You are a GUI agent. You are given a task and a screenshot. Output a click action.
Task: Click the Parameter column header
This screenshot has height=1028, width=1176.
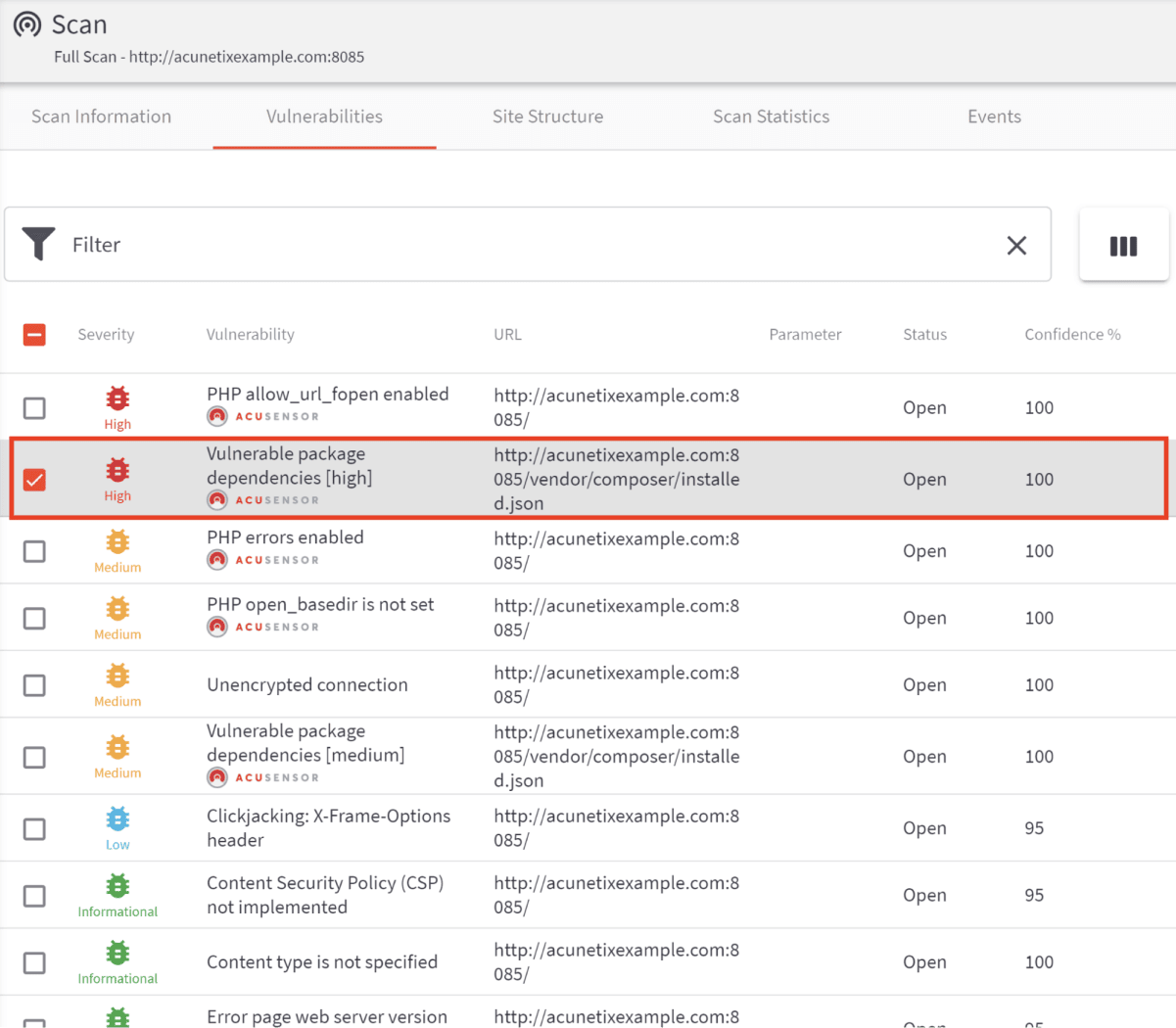(x=805, y=335)
